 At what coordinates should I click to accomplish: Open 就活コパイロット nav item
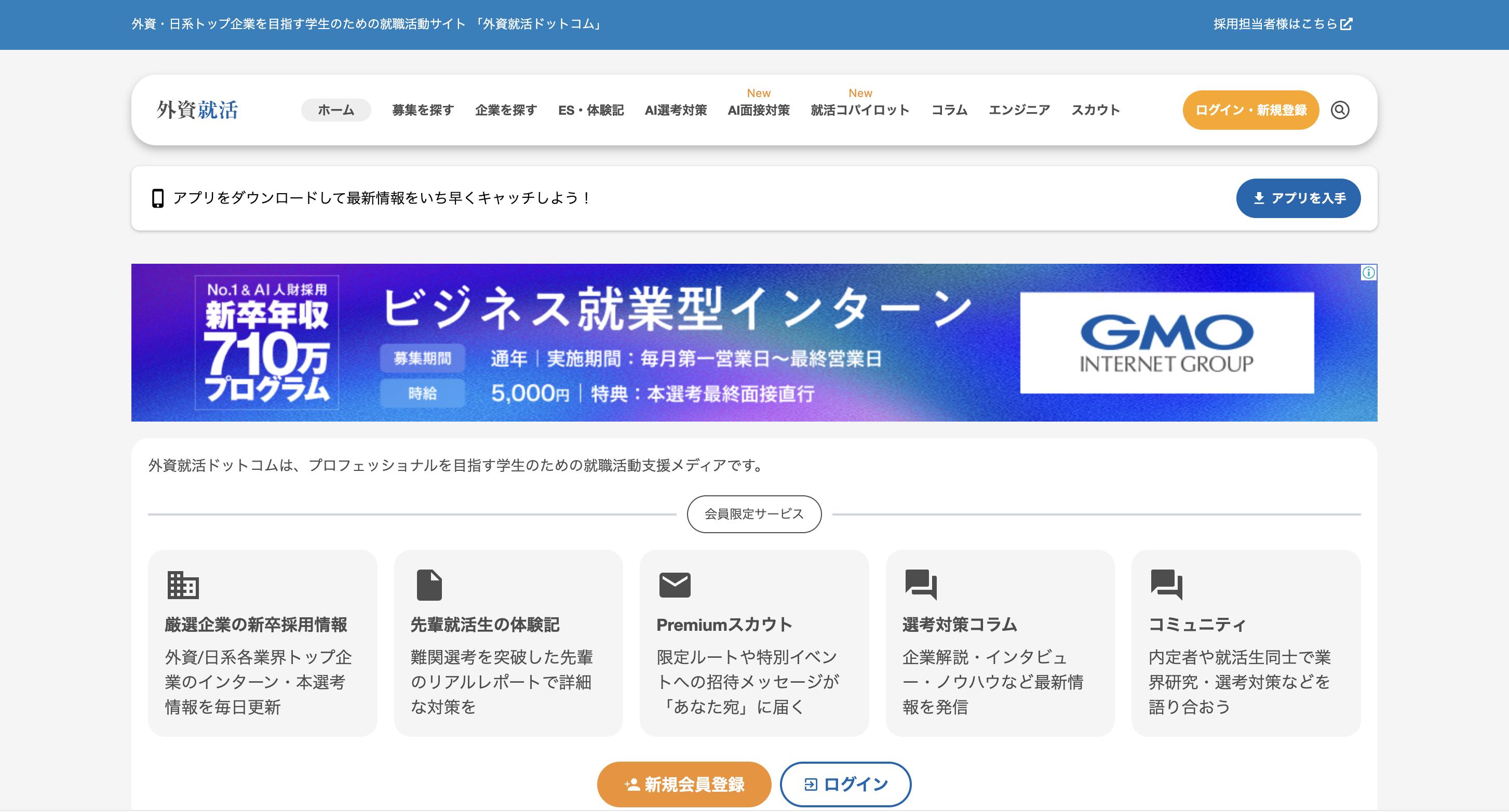(860, 110)
